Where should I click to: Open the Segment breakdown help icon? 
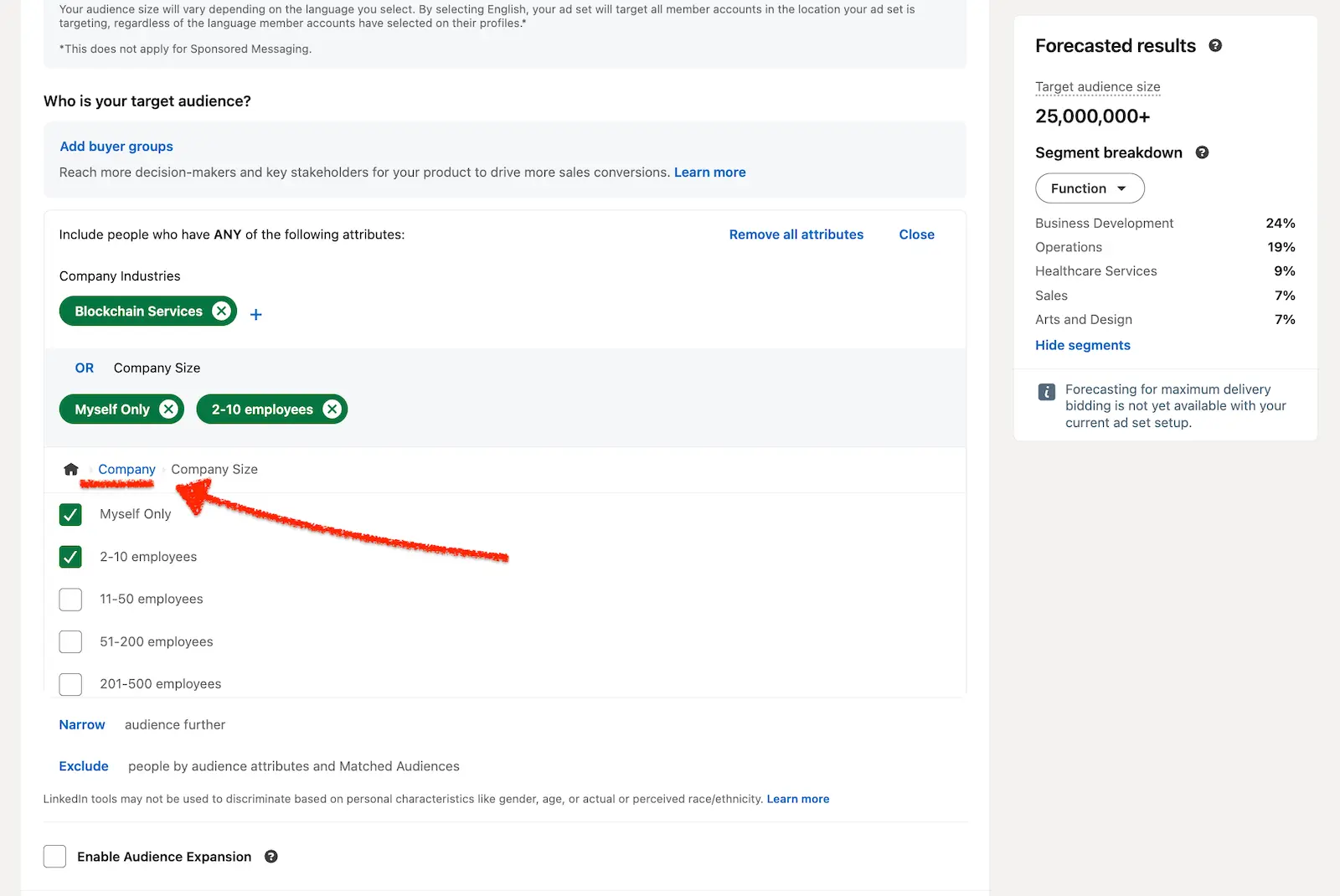pos(1202,152)
